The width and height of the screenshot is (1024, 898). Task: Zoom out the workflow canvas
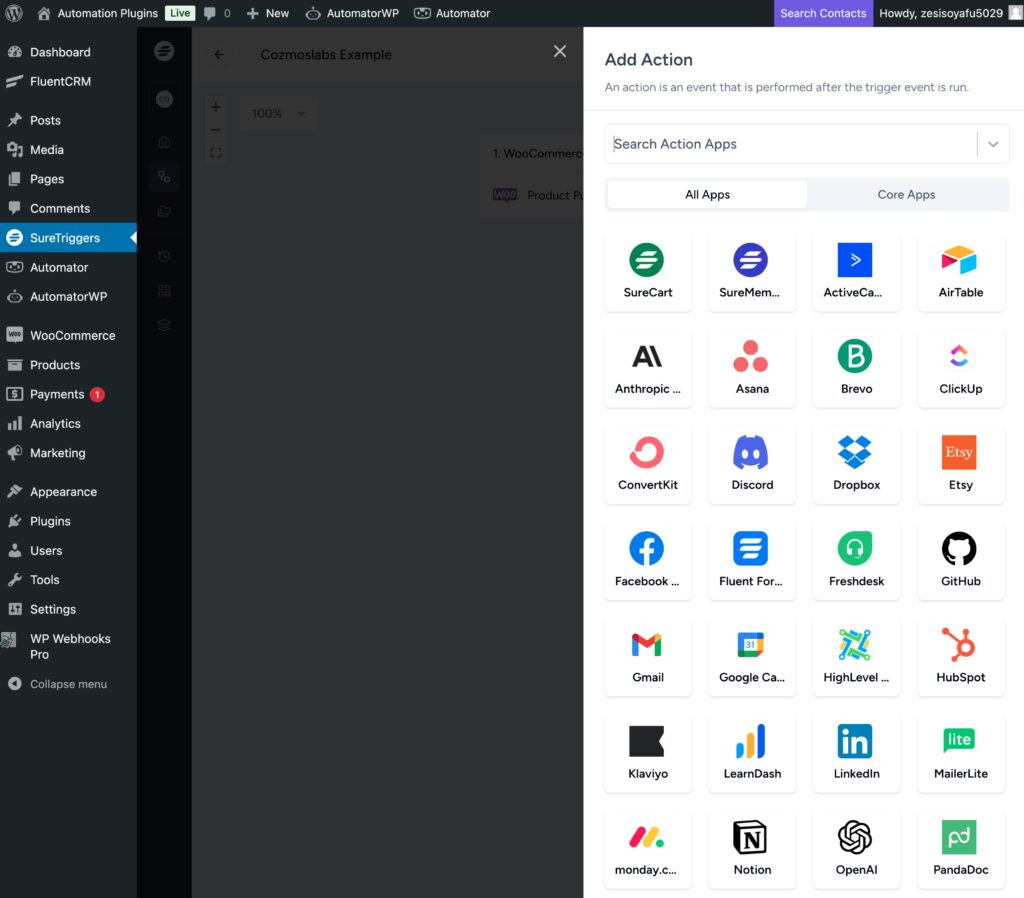[x=216, y=130]
